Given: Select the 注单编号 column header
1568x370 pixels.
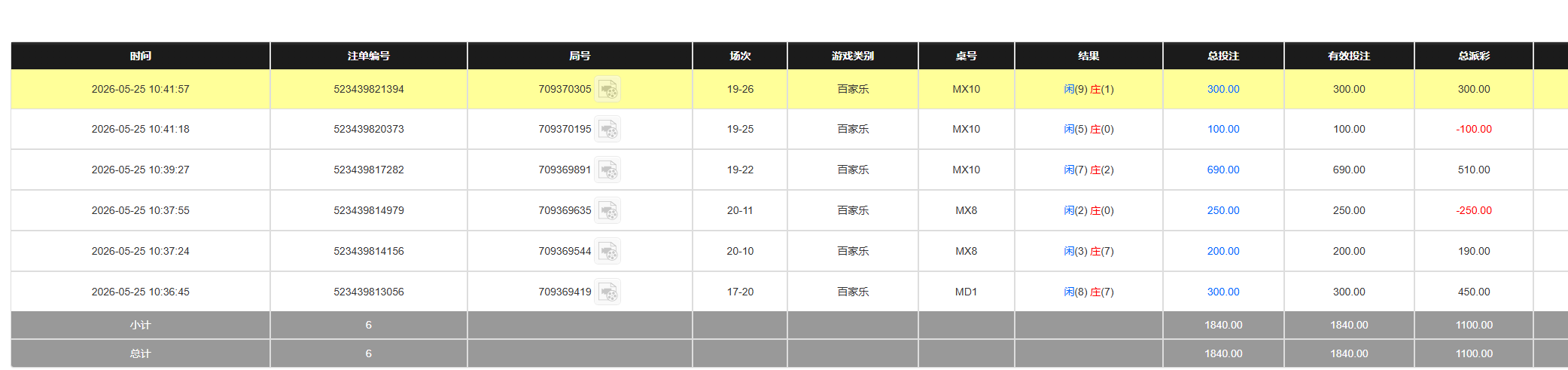Looking at the screenshot, I should (369, 56).
